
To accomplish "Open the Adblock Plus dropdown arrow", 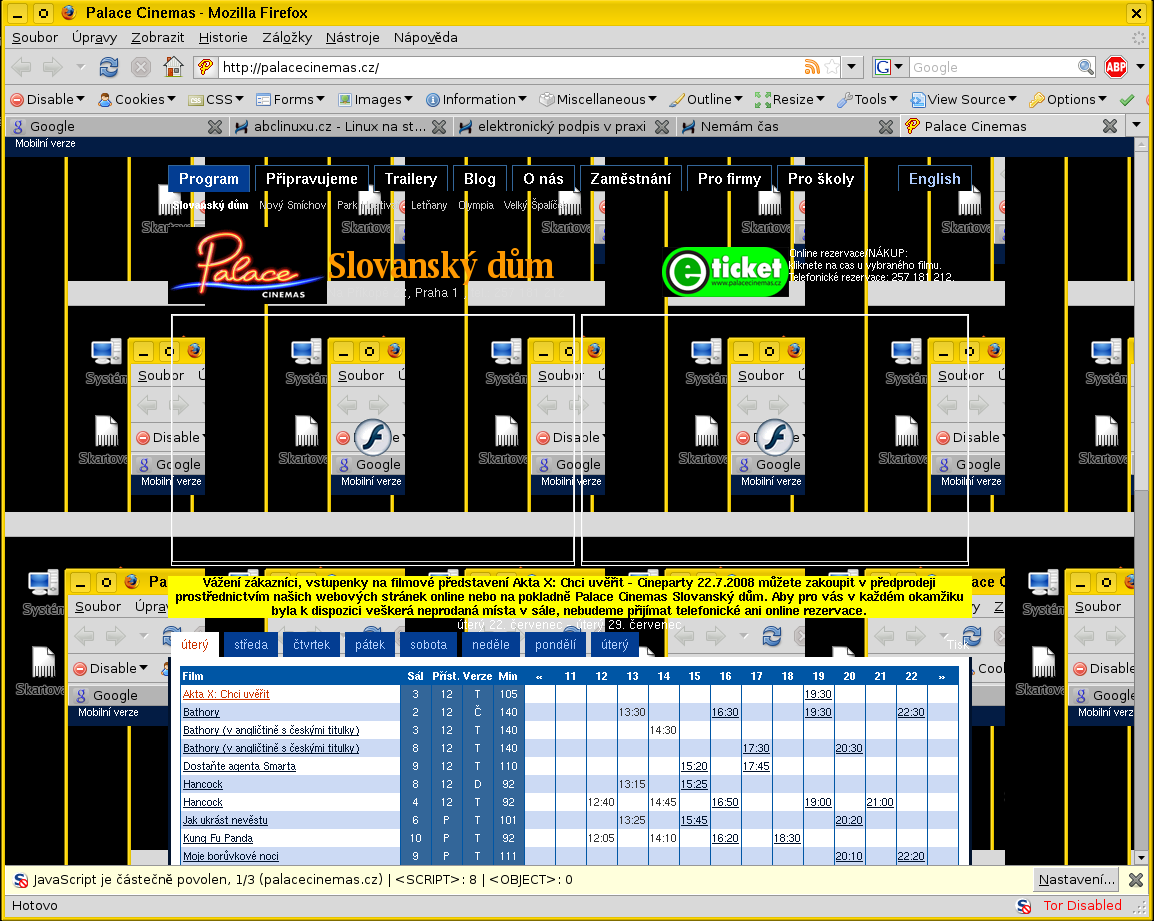I will tap(1140, 67).
